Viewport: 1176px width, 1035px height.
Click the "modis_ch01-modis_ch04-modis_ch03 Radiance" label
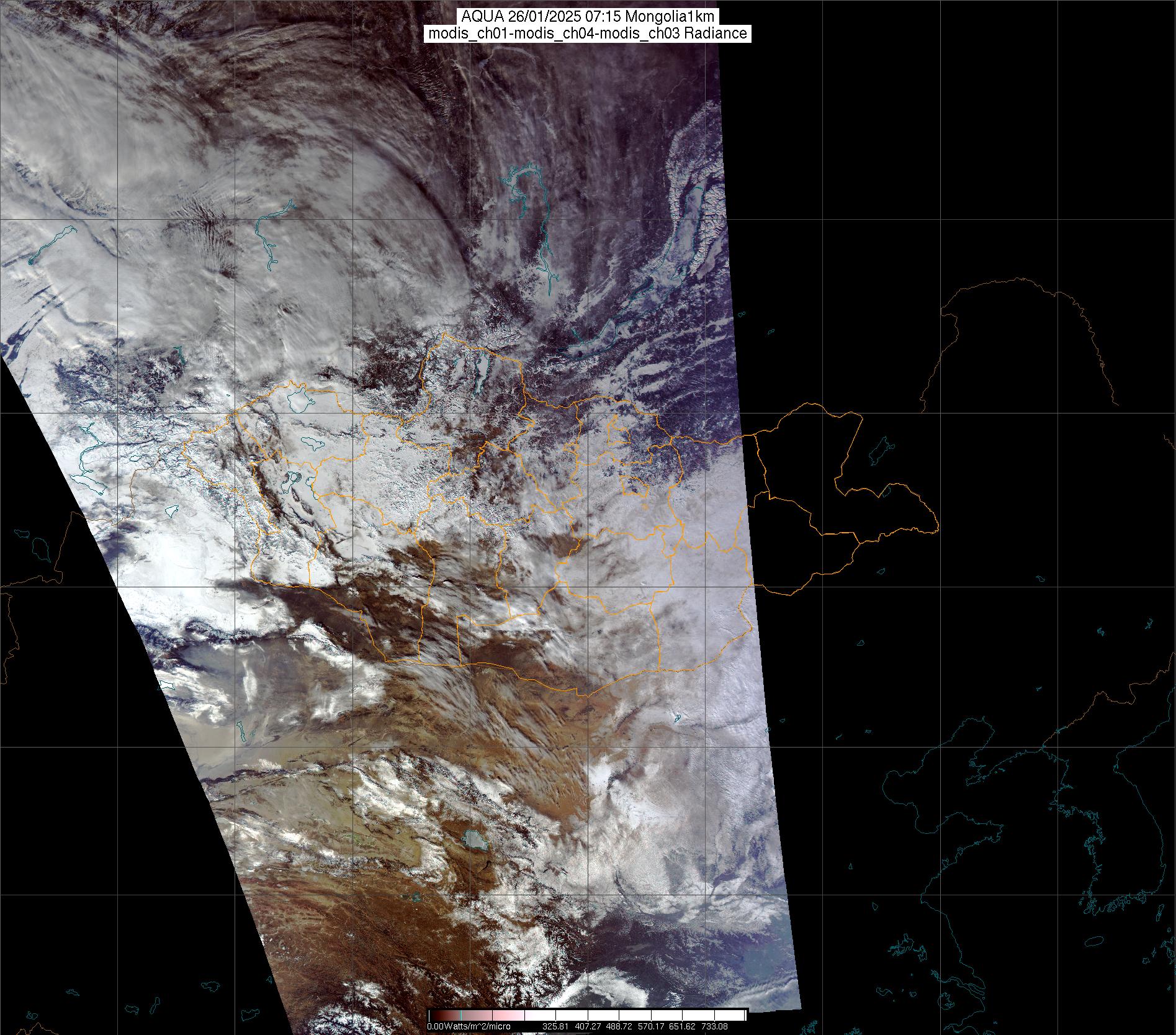[588, 34]
